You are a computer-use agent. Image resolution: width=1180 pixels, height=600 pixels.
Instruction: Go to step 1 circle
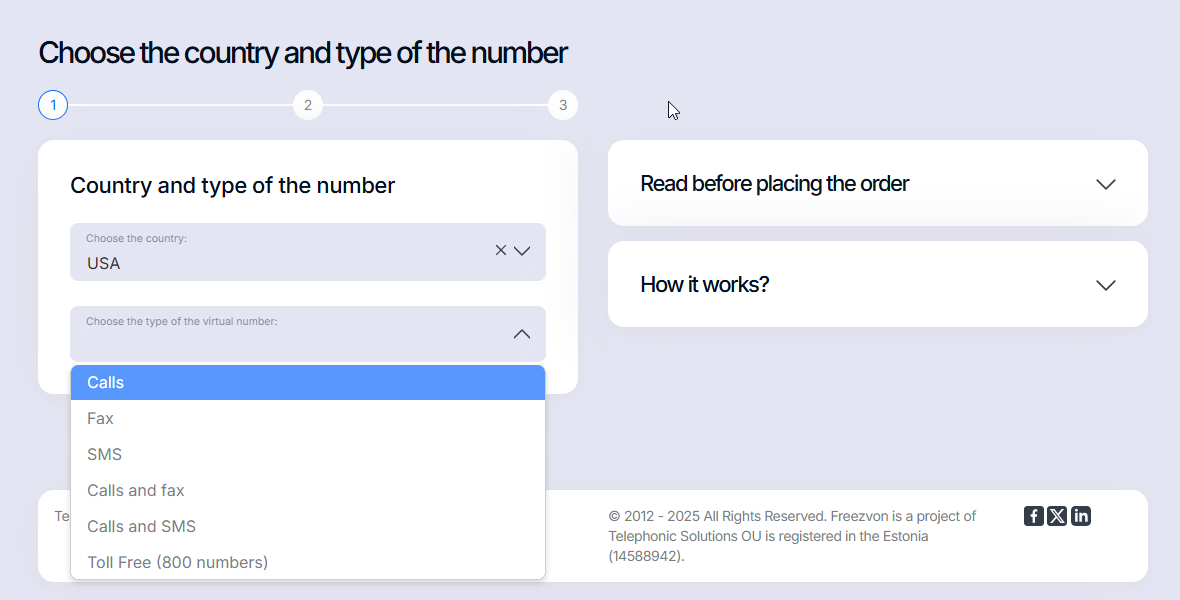point(53,105)
